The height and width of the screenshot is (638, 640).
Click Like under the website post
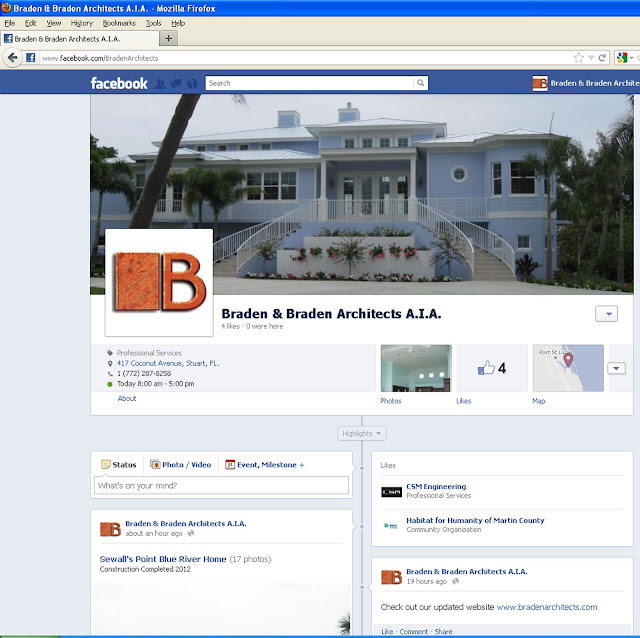coord(387,631)
